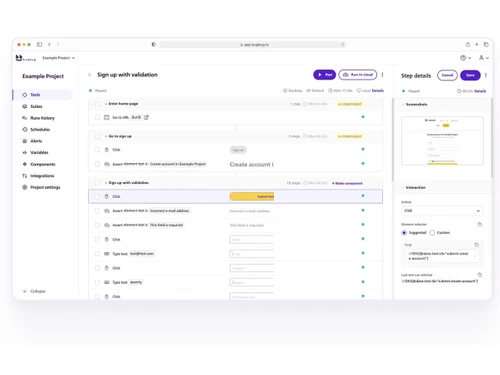Click Save in Step details
The image size is (500, 375).
pos(470,75)
